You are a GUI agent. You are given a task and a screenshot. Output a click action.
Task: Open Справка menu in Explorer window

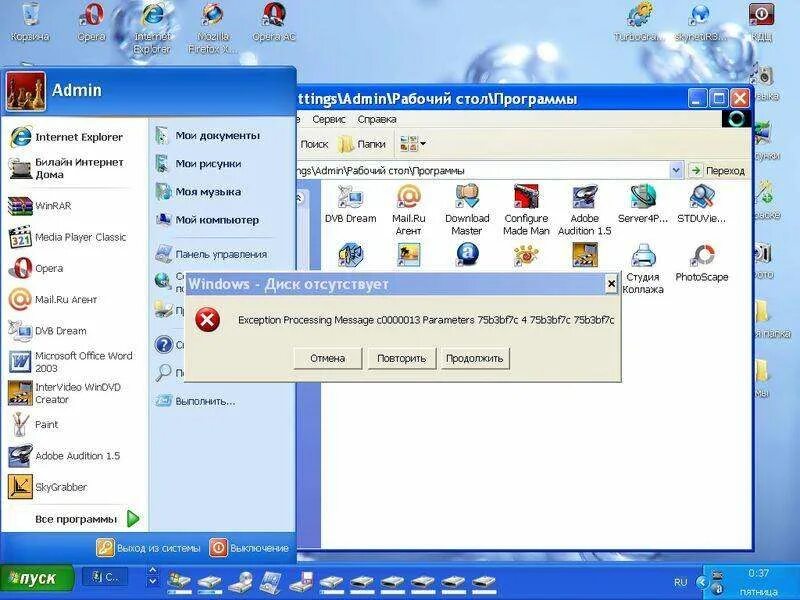377,119
